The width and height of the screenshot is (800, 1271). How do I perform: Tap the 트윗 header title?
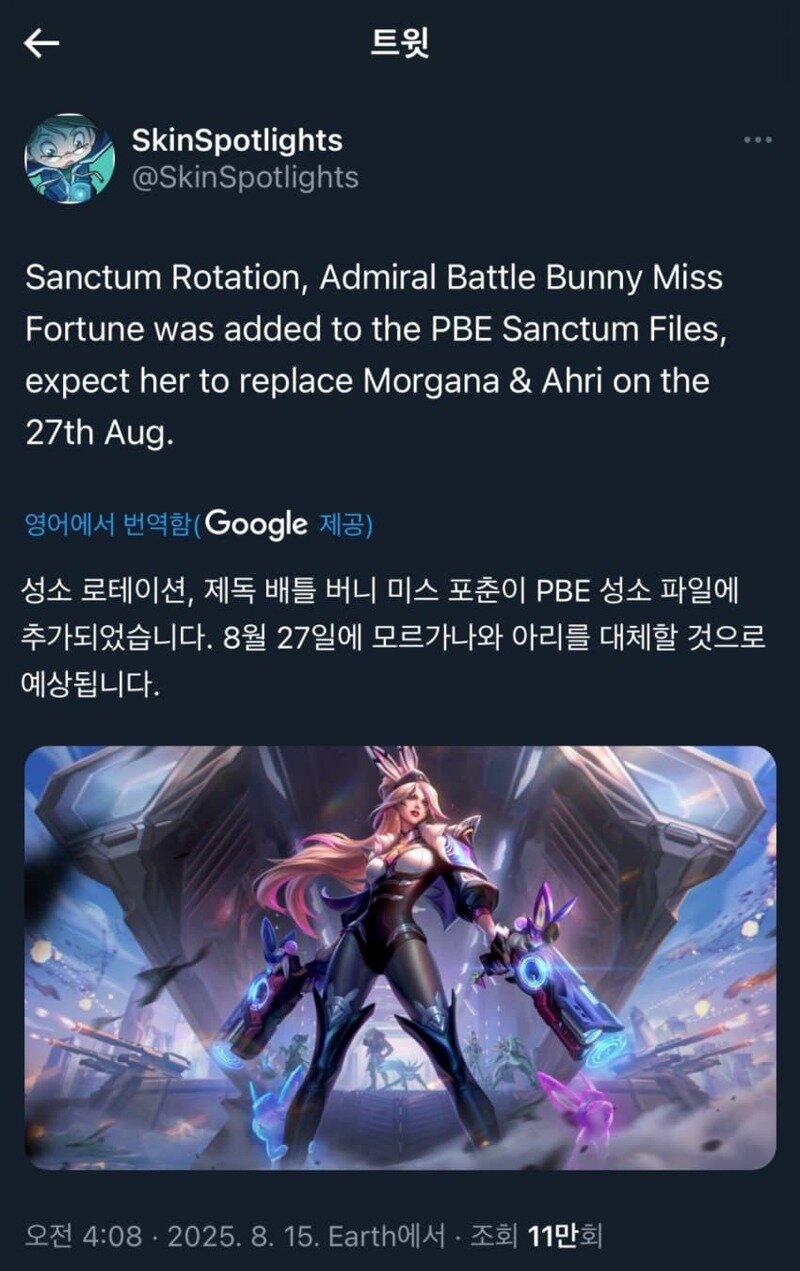[400, 43]
